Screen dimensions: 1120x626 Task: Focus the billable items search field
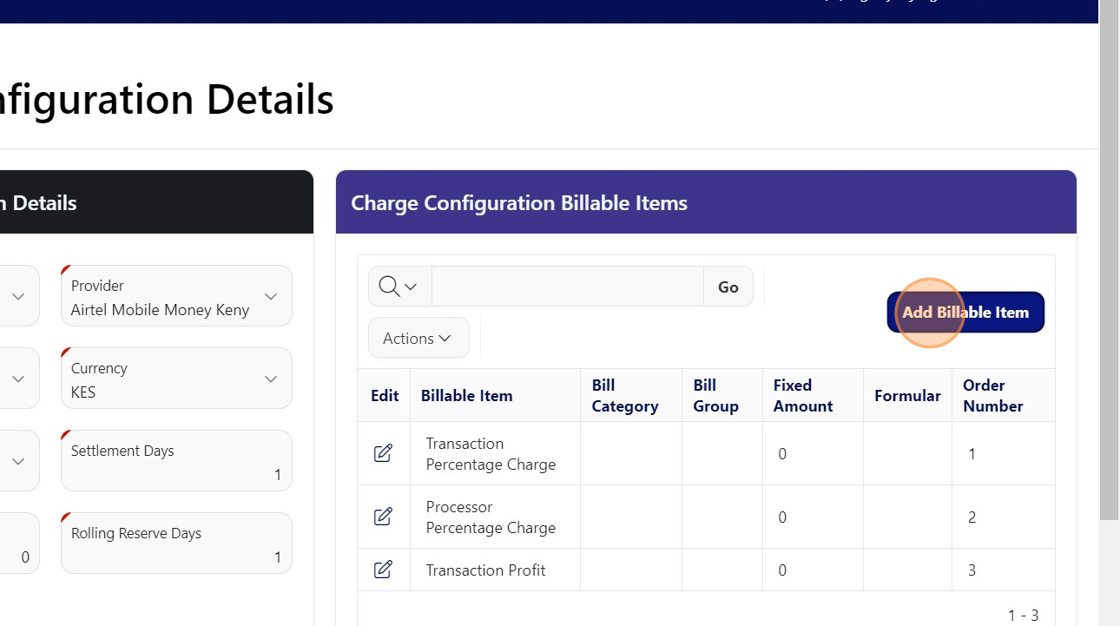[x=567, y=287]
